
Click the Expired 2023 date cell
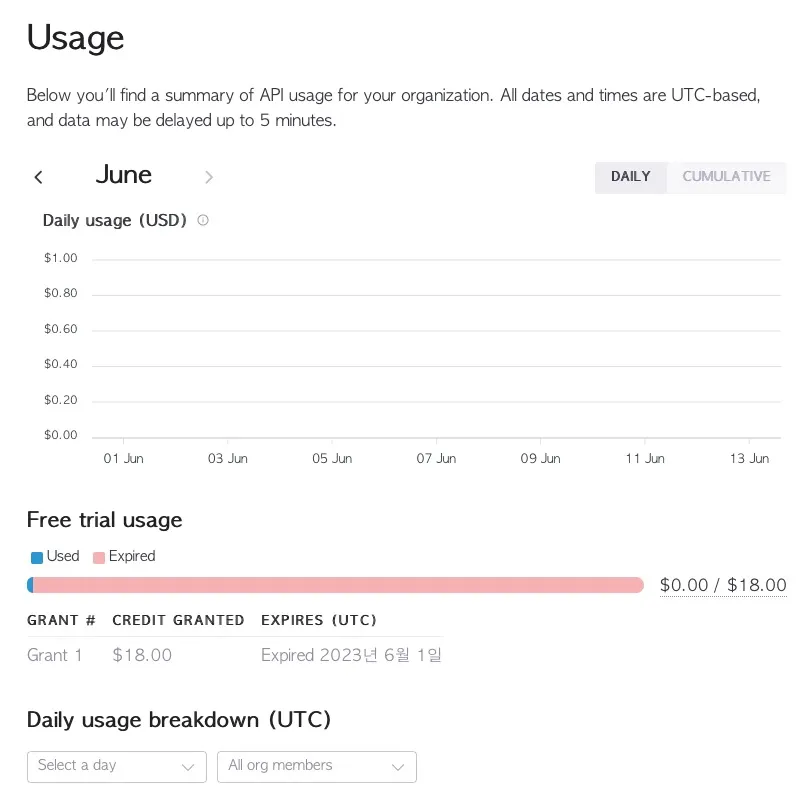click(x=351, y=655)
